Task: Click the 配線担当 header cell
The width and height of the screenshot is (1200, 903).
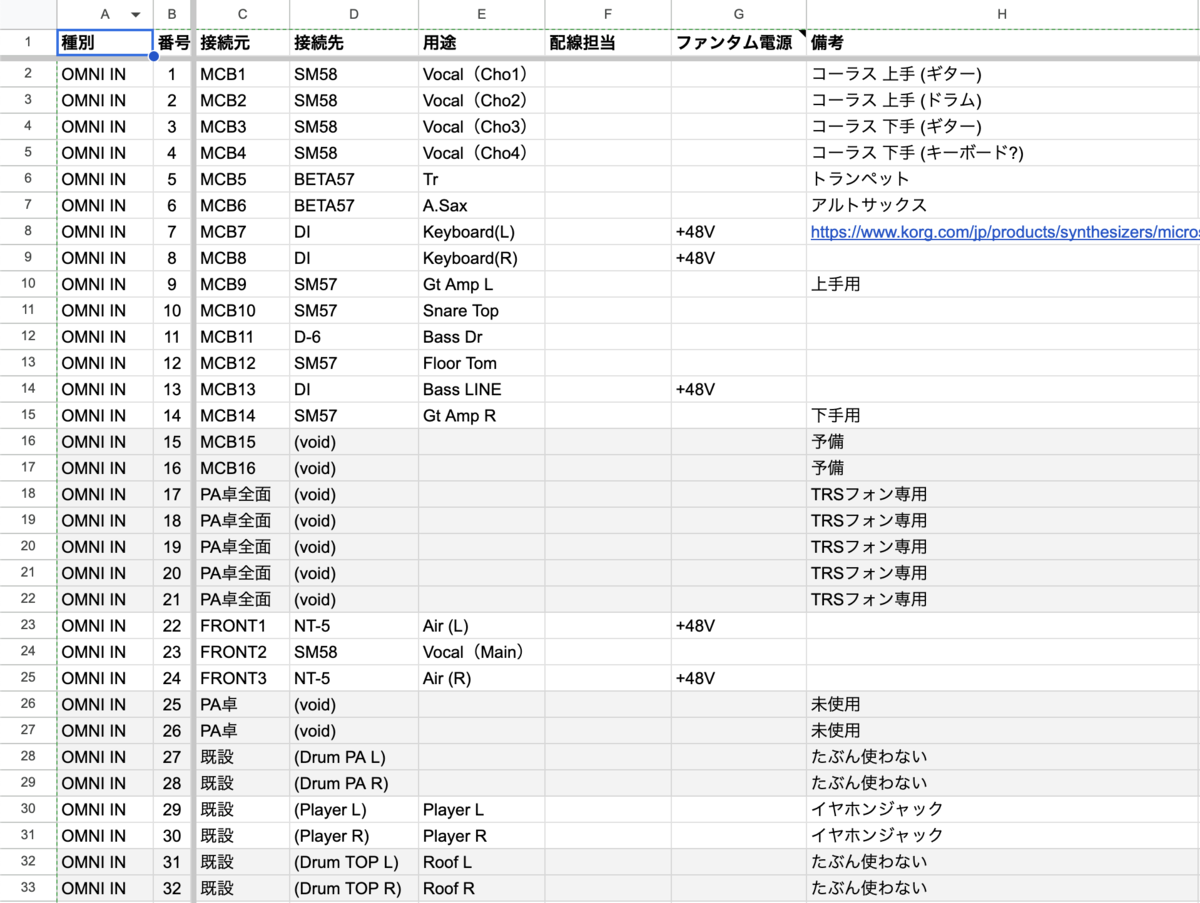Action: 609,44
